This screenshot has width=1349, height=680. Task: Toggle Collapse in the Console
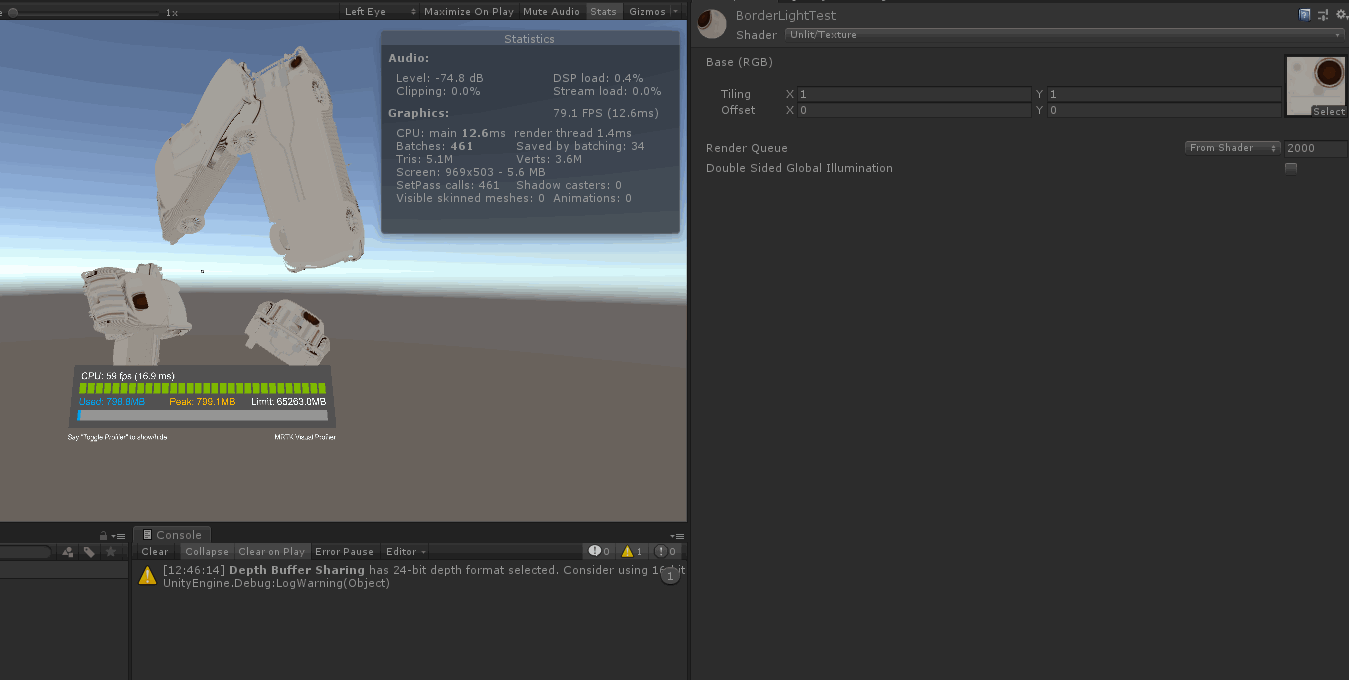click(207, 551)
